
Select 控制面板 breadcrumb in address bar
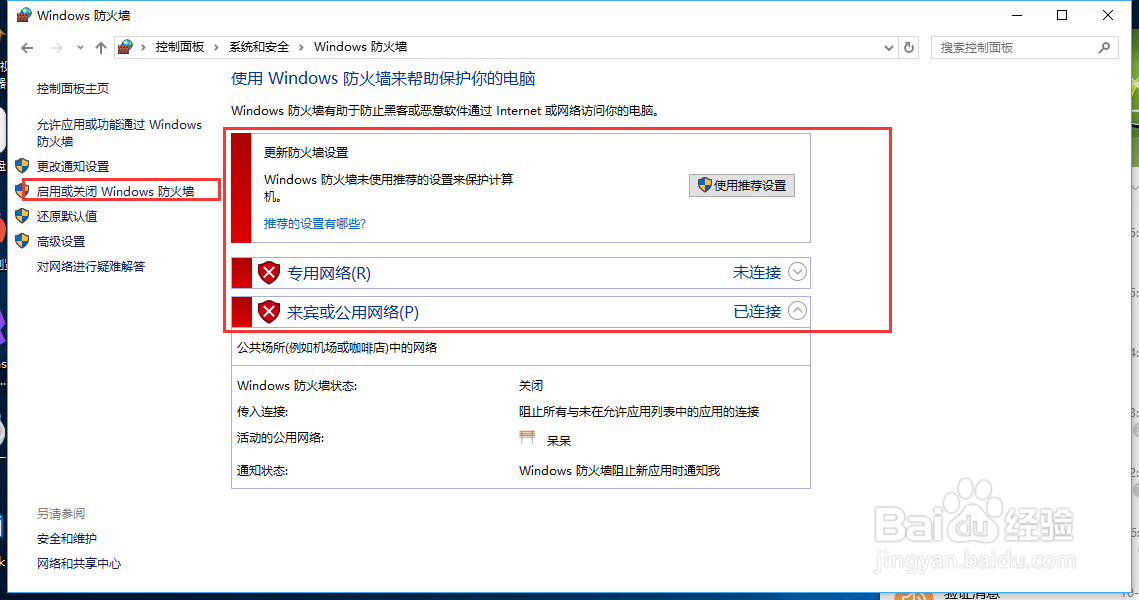click(179, 47)
